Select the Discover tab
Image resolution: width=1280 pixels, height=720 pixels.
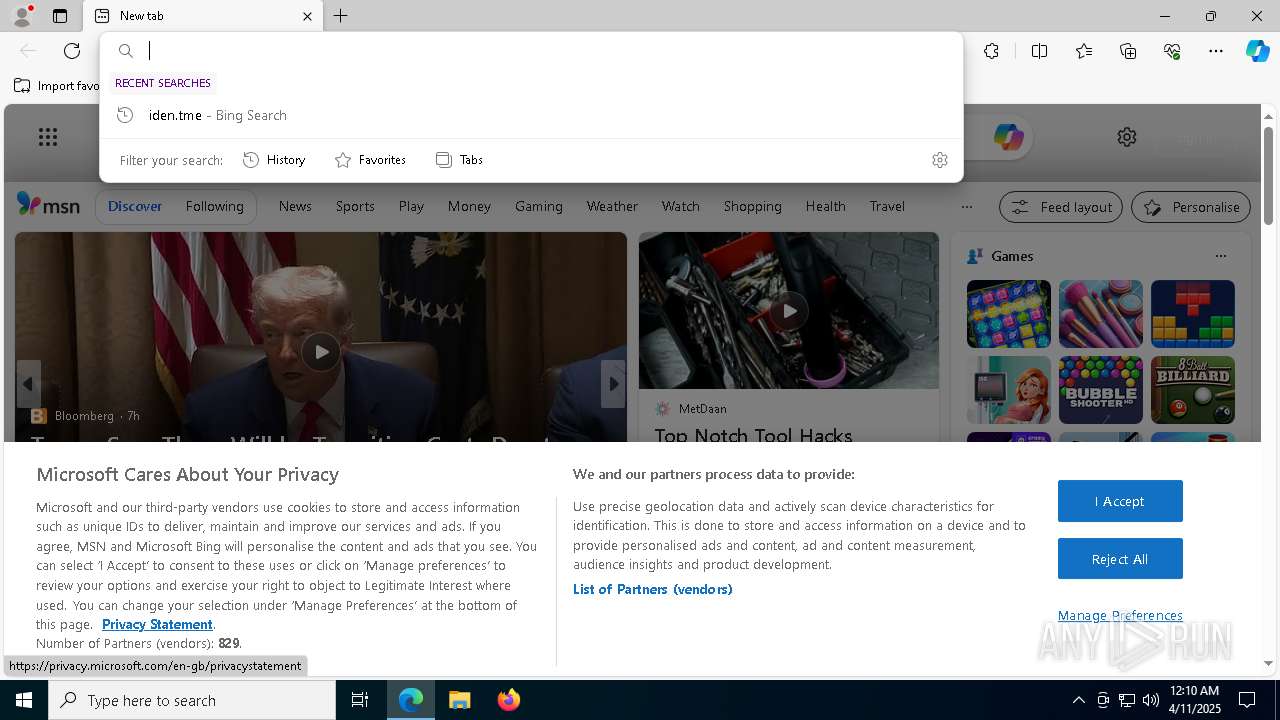pyautogui.click(x=135, y=206)
